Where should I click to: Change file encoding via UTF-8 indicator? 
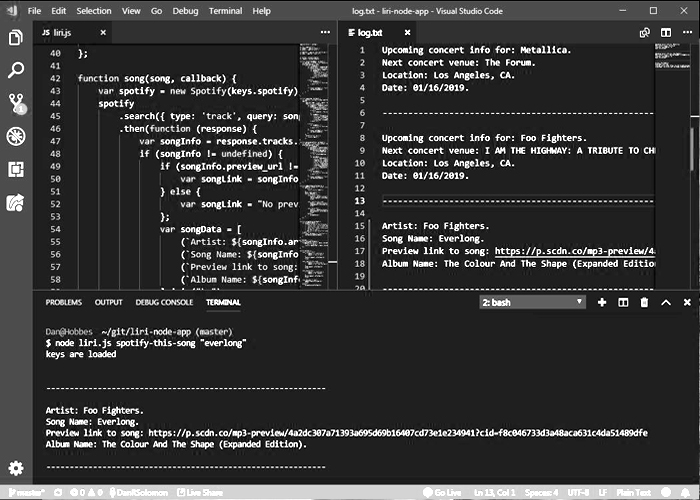pos(578,492)
